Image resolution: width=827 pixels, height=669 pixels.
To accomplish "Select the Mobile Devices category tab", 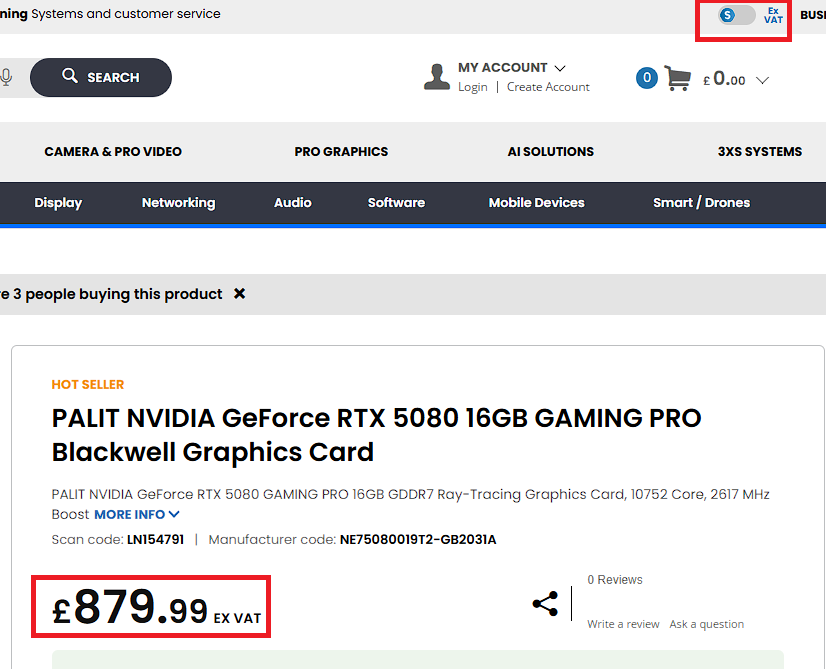I will click(536, 202).
